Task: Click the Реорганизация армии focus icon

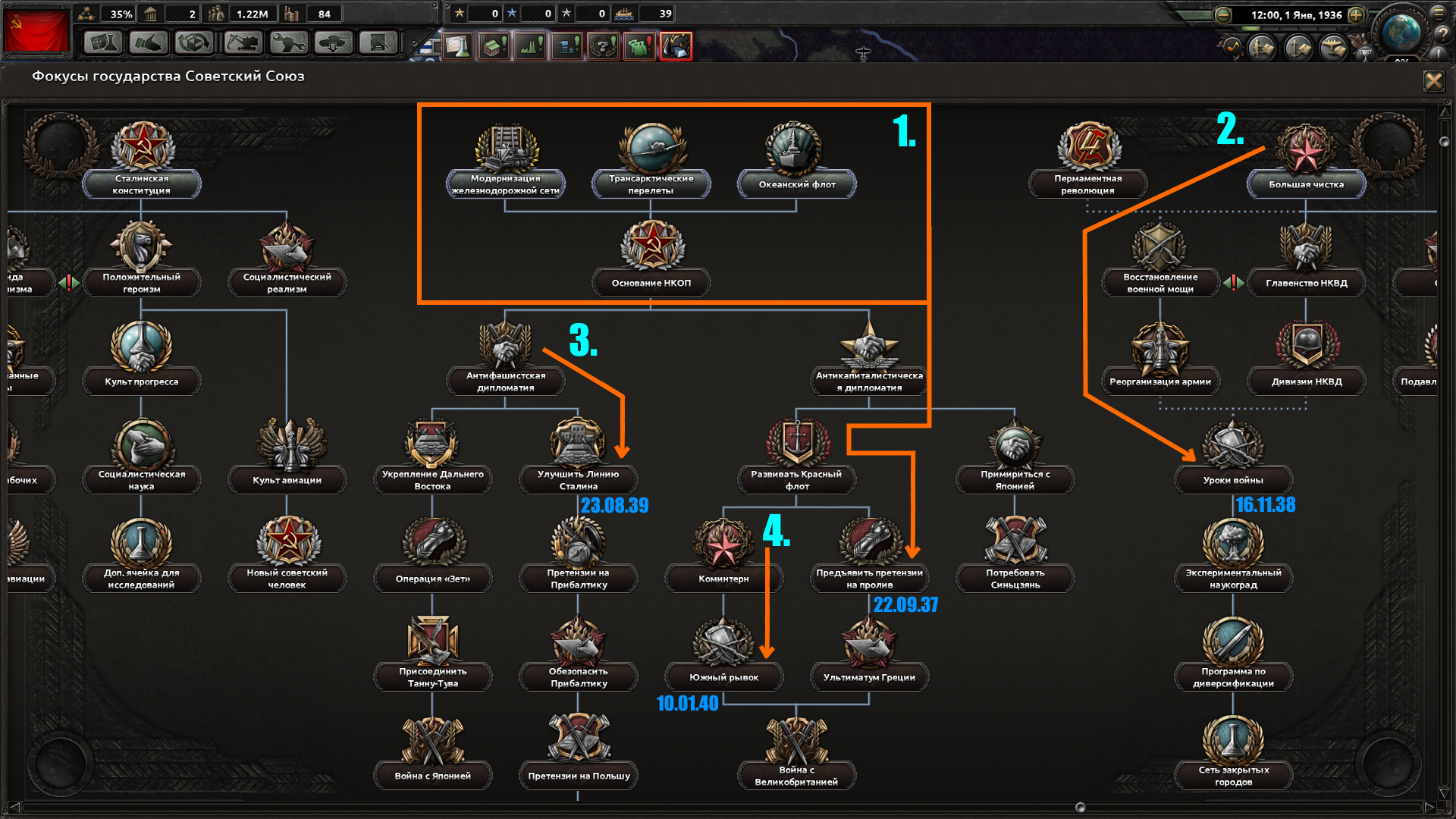Action: [1160, 346]
